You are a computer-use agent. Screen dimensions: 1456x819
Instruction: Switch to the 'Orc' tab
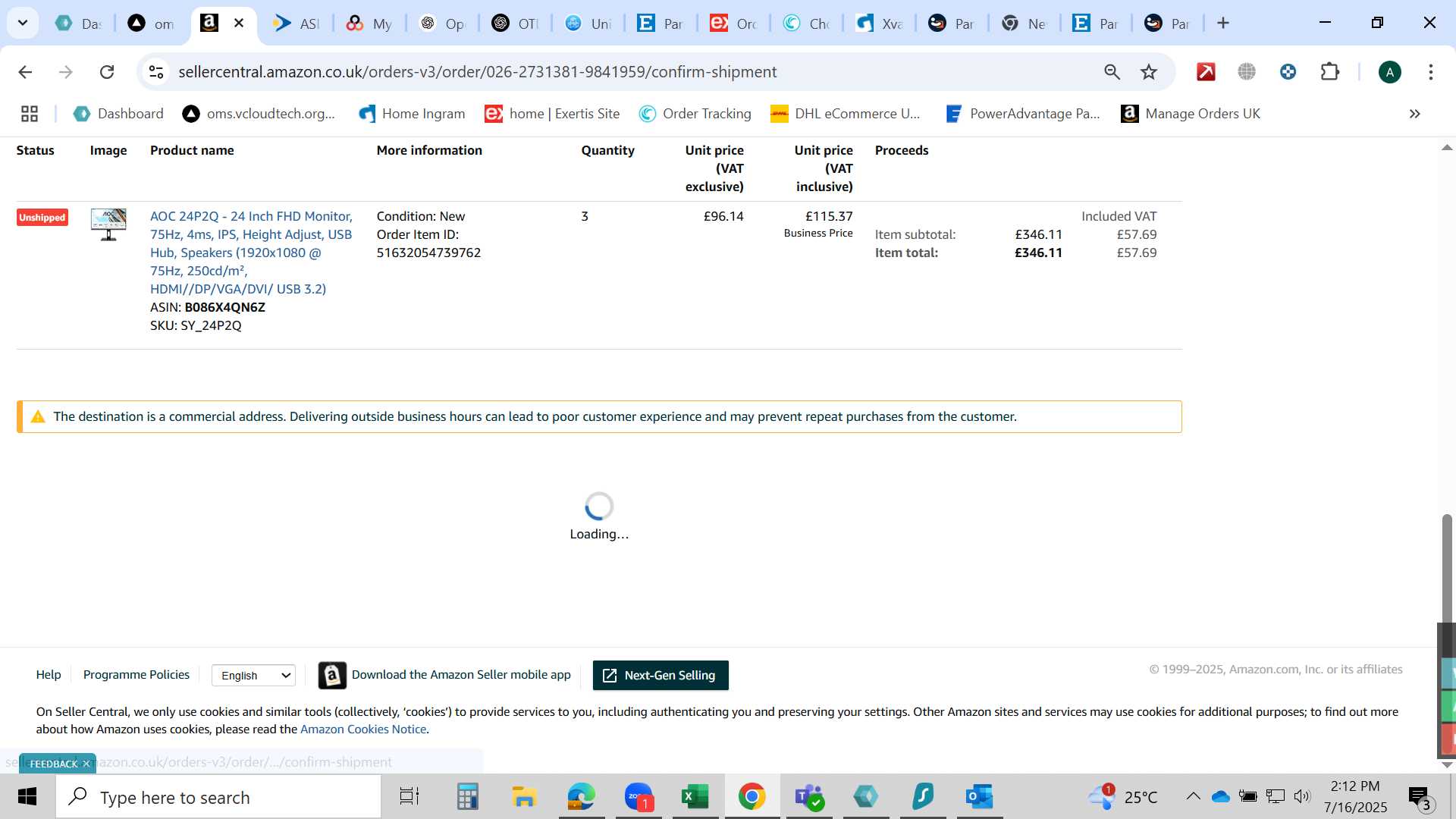pos(733,24)
